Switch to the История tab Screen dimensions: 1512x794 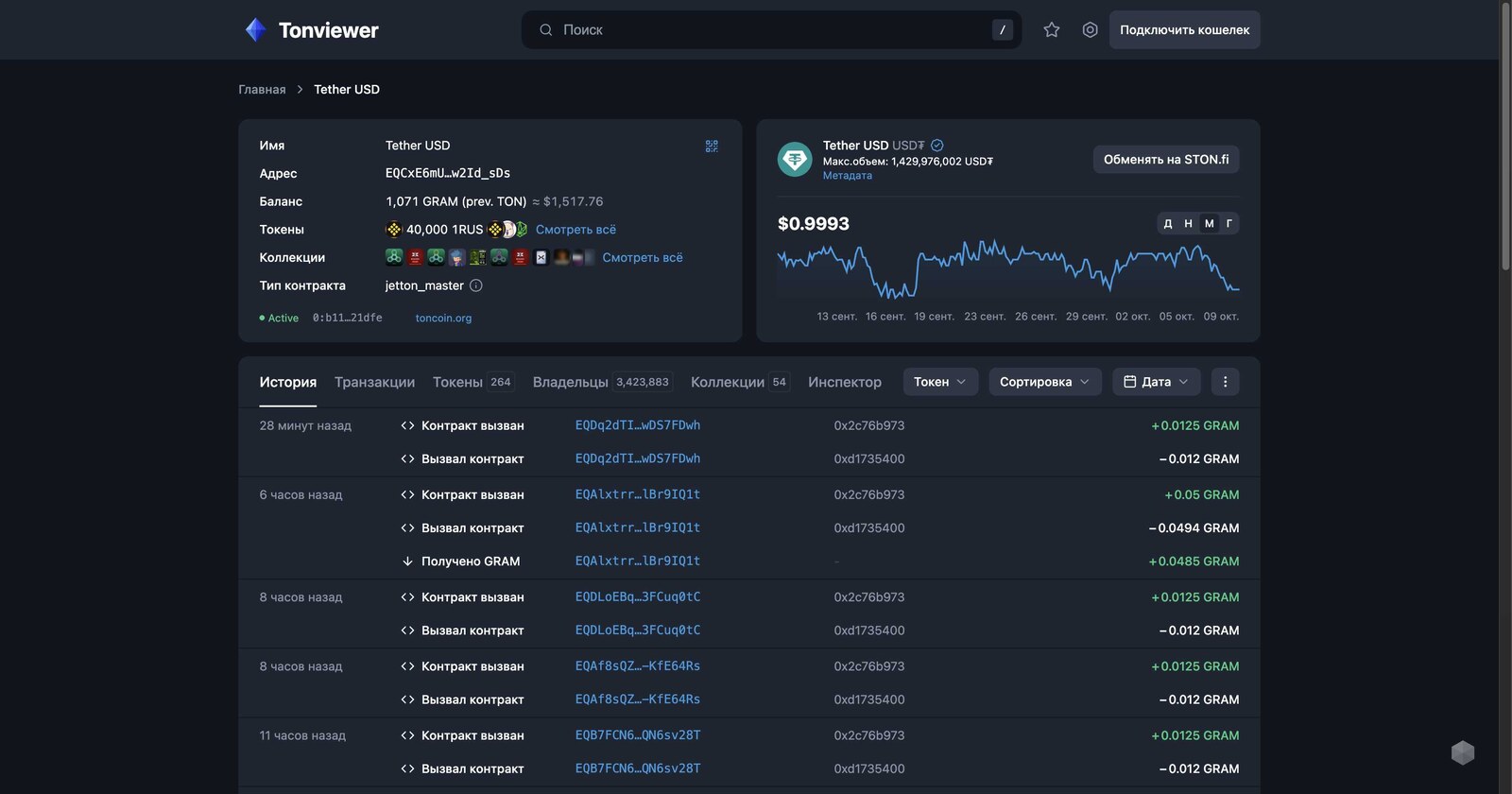pyautogui.click(x=288, y=382)
